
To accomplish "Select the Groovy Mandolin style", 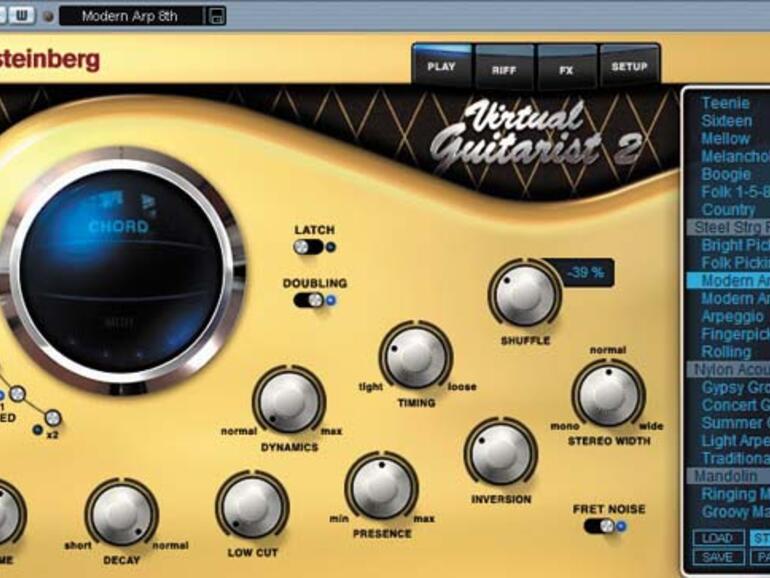I will point(729,511).
